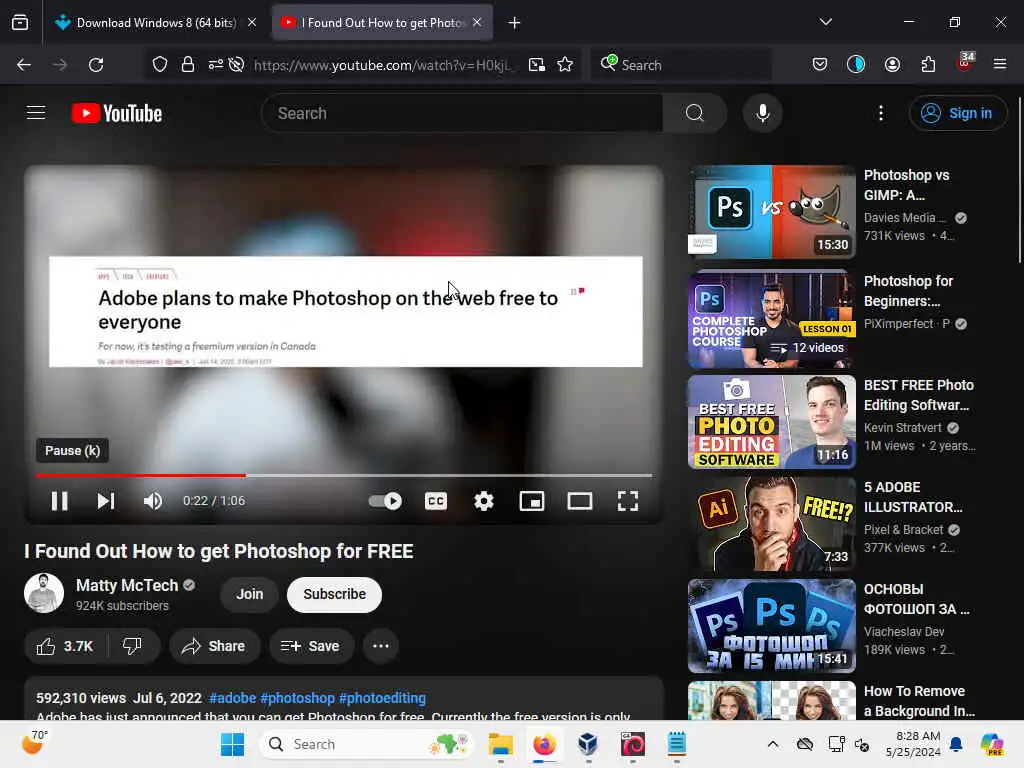Open the Matty McTech channel name link
Viewport: 1024px width, 768px height.
pyautogui.click(x=127, y=585)
